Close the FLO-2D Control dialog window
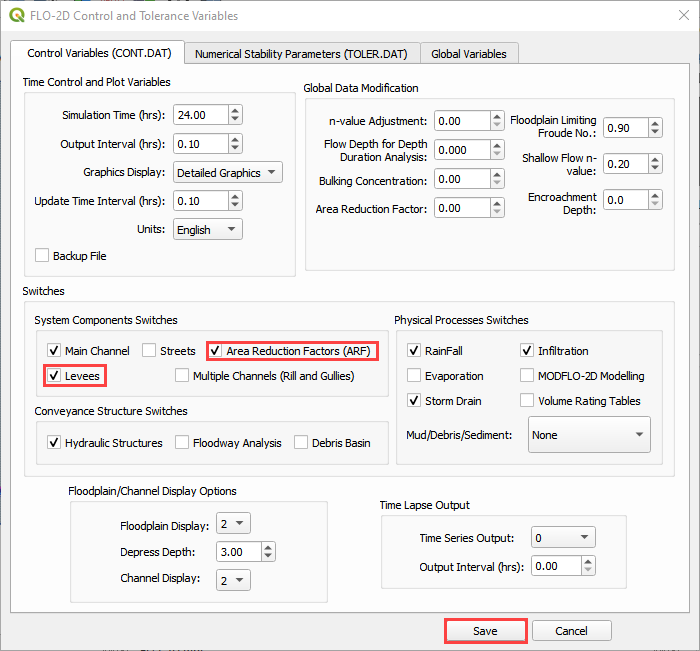This screenshot has height=651, width=700. 675,16
